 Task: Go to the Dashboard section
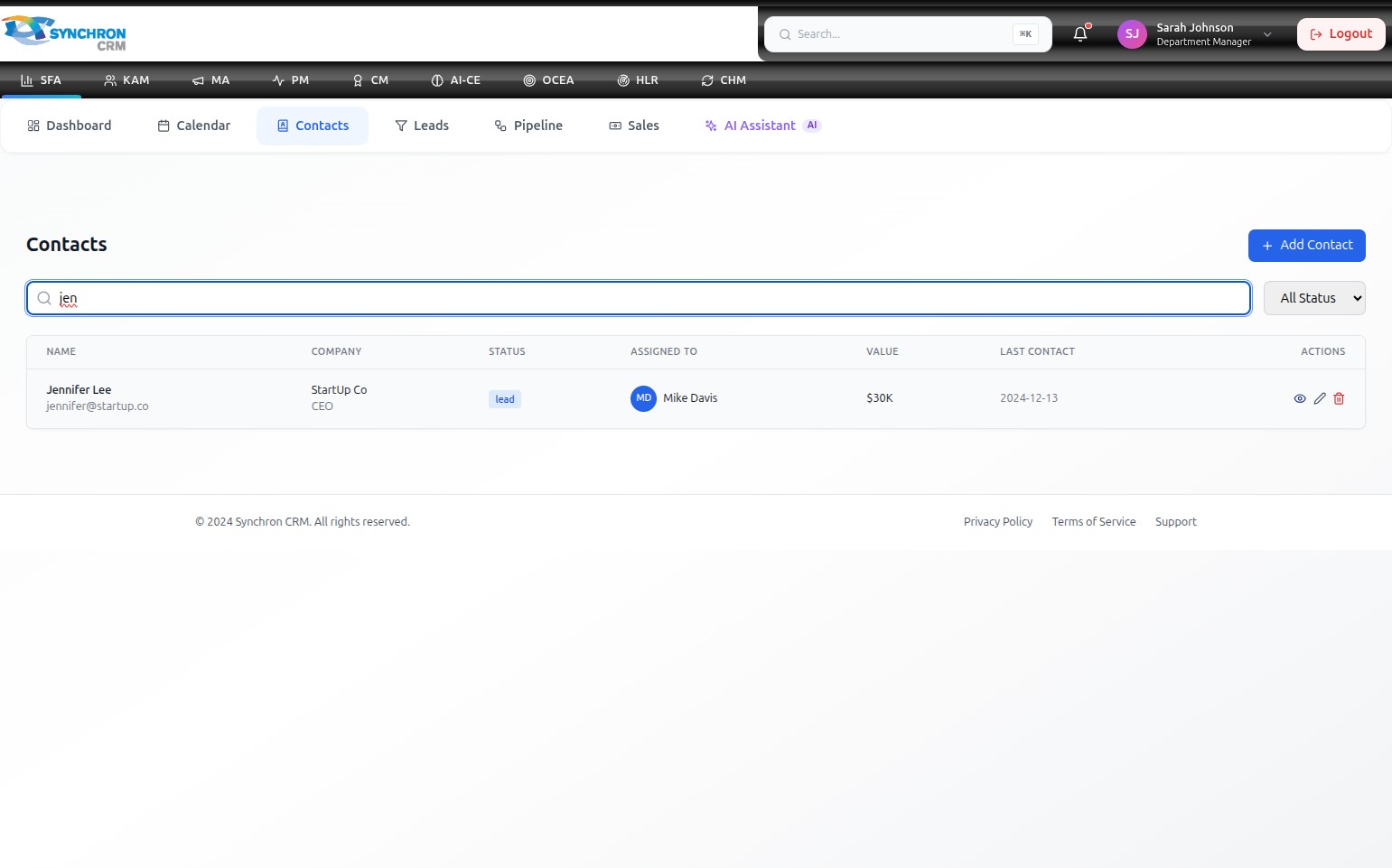click(x=70, y=126)
